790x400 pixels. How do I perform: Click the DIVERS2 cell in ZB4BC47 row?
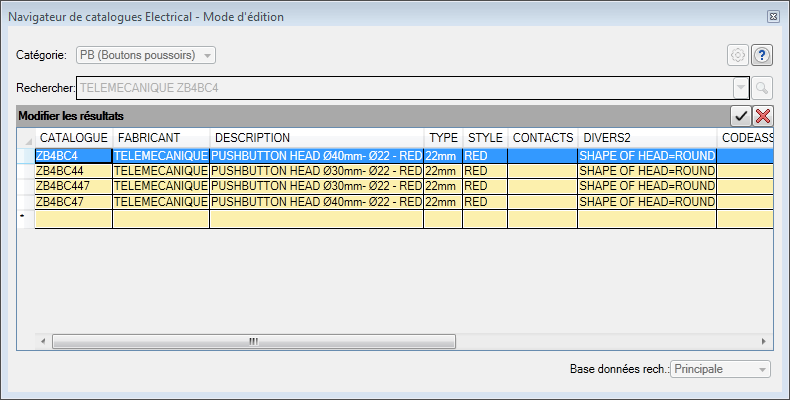[647, 202]
